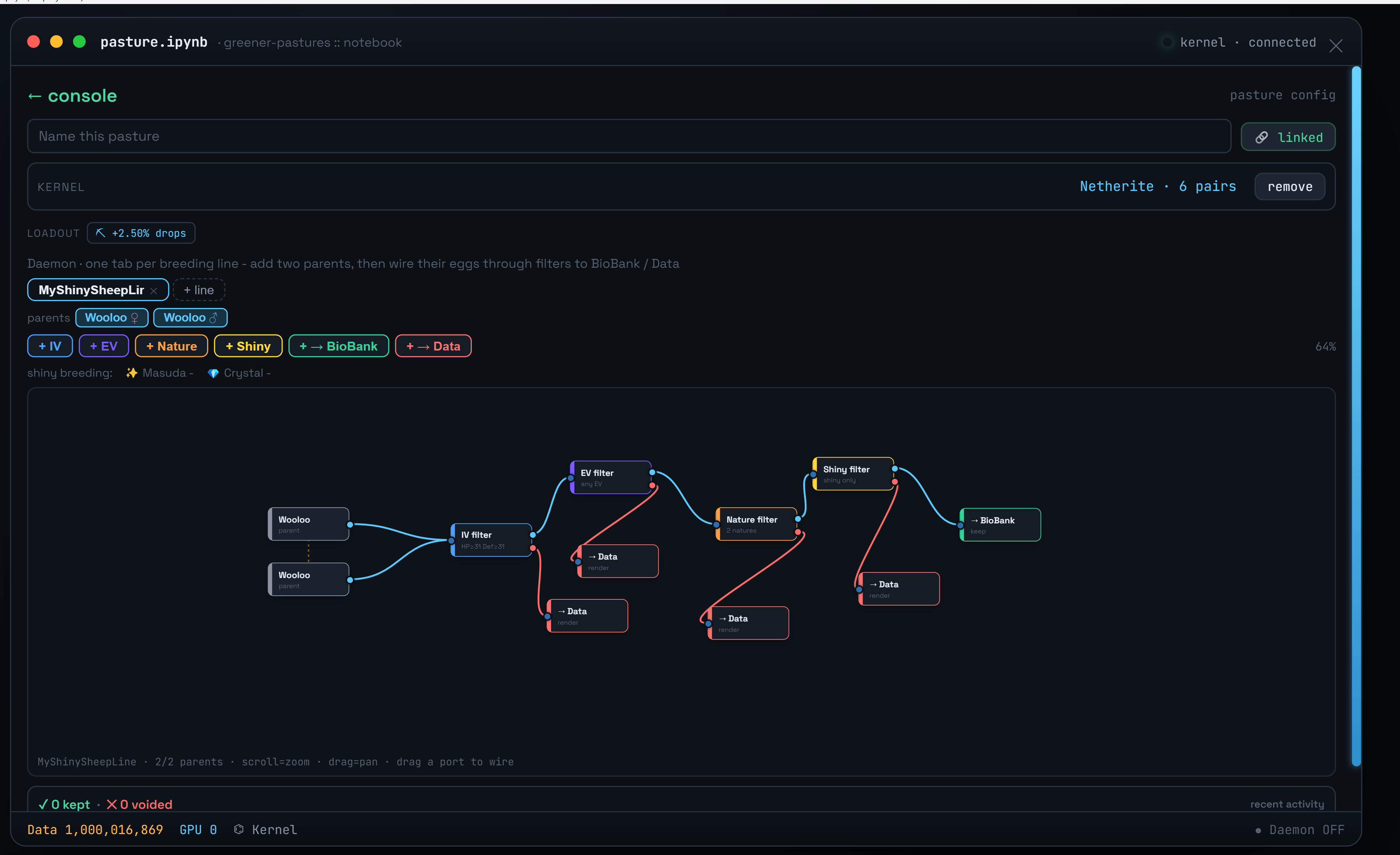Viewport: 1400px width, 855px height.
Task: Click the kernel connected status dot
Action: 1167,42
